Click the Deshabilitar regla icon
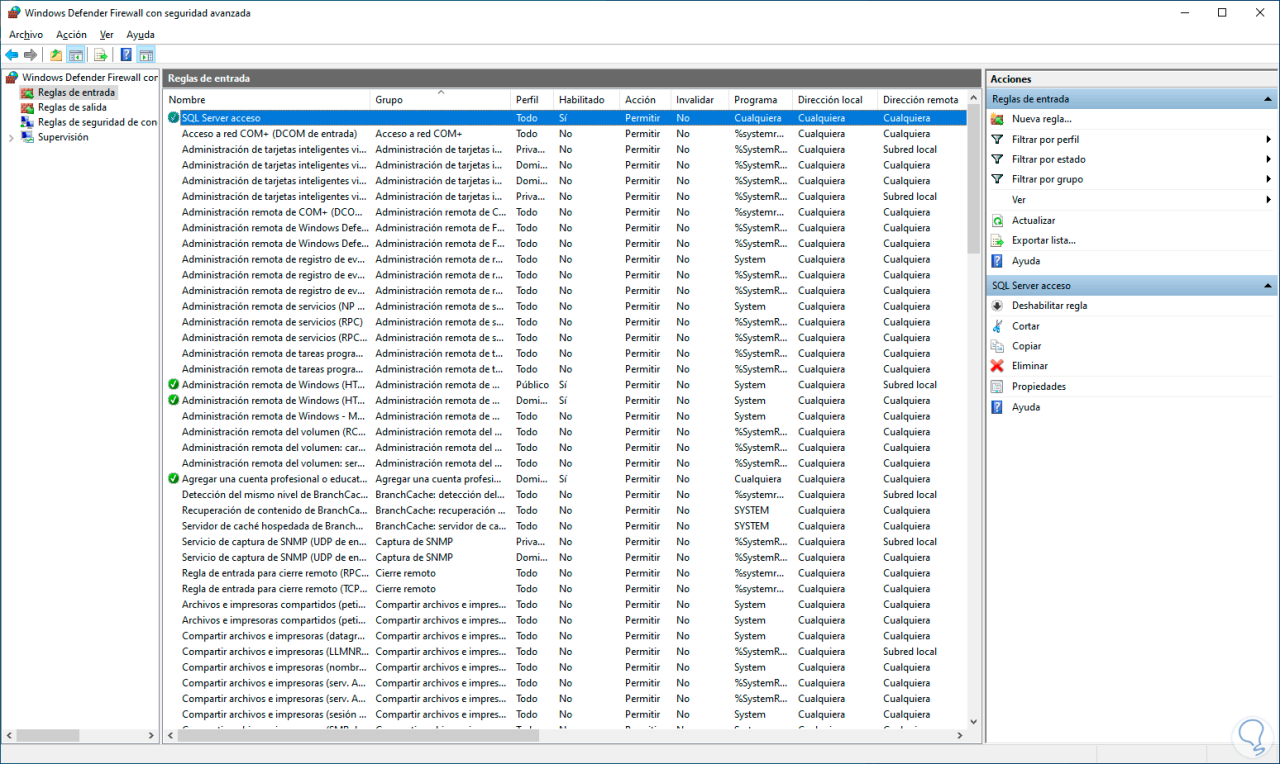1280x764 pixels. [997, 305]
